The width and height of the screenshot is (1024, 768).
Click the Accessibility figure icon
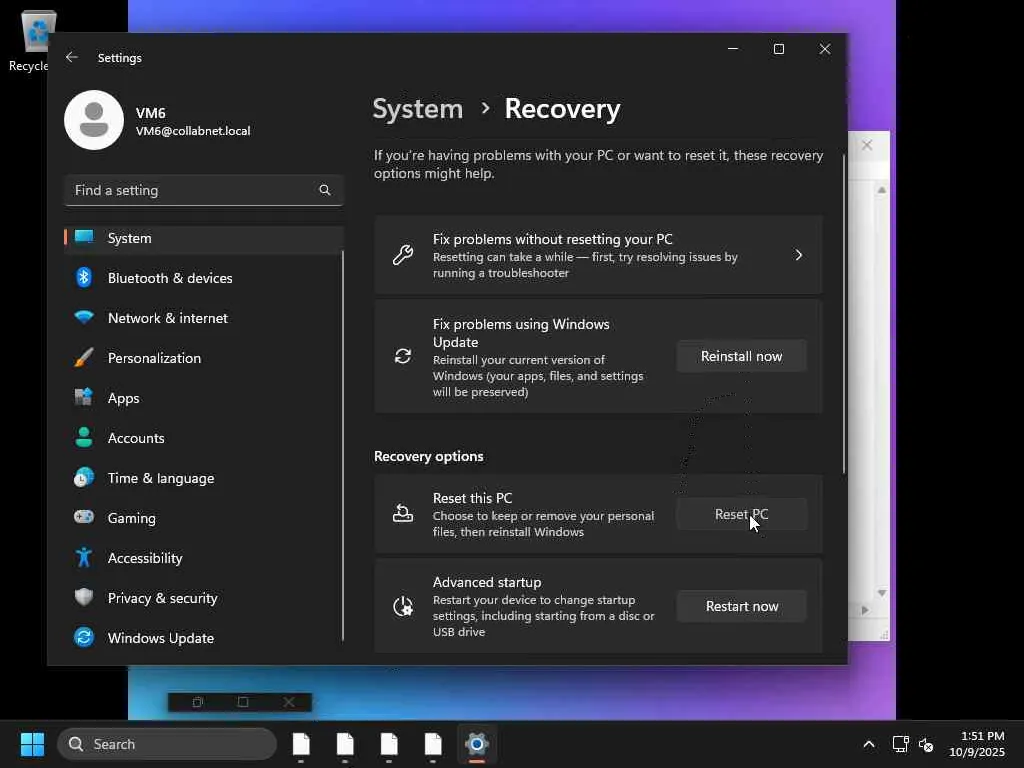(x=84, y=557)
